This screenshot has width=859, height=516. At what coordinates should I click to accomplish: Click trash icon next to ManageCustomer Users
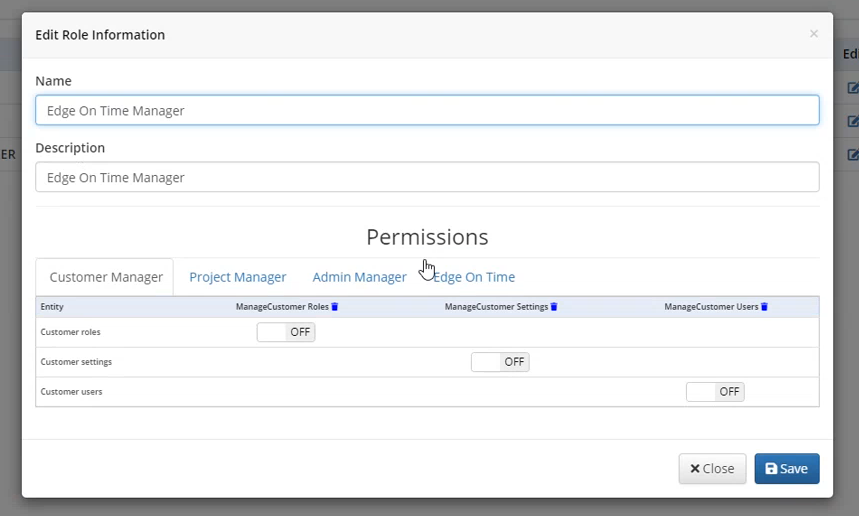(764, 307)
